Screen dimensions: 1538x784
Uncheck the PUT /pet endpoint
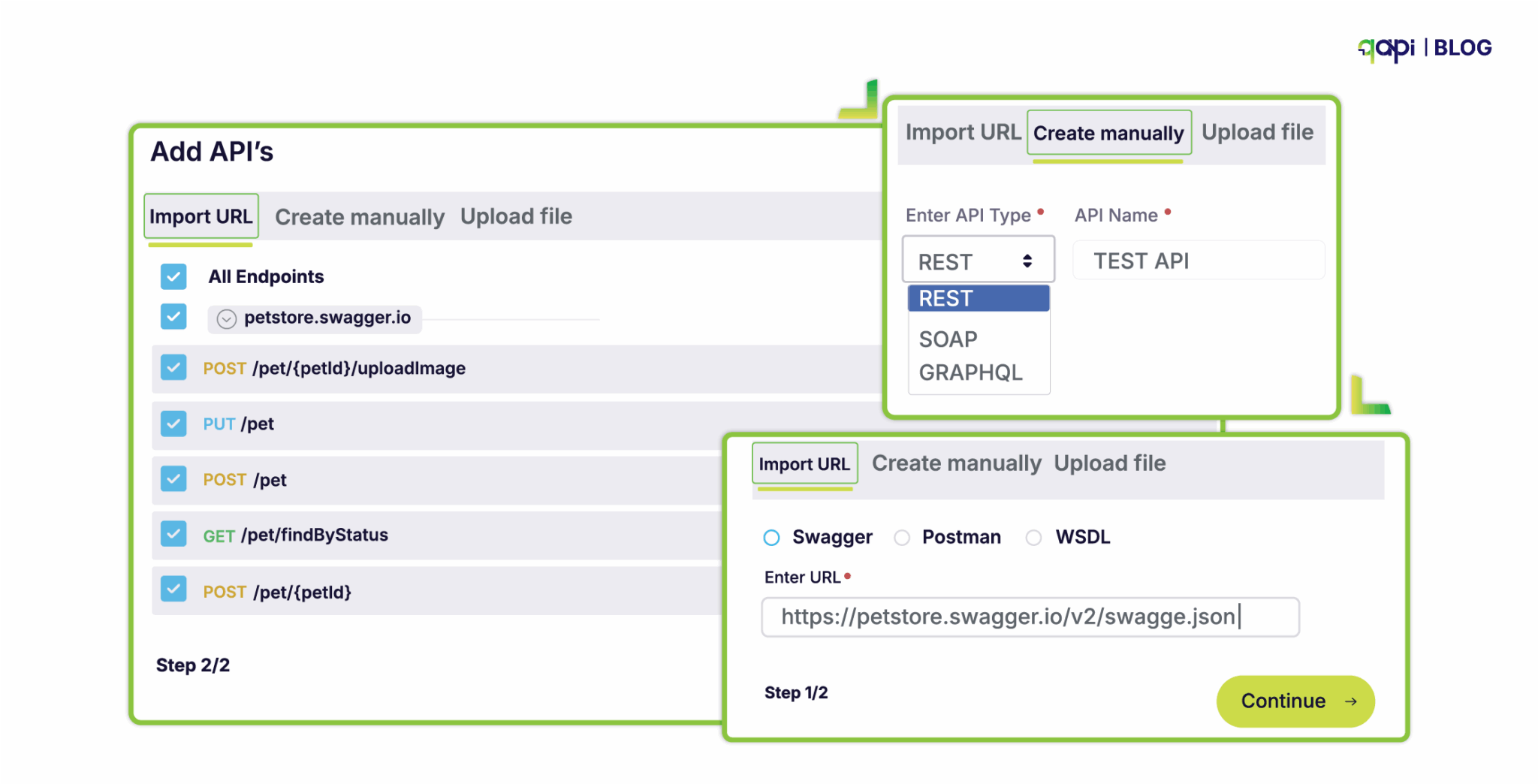[x=173, y=423]
